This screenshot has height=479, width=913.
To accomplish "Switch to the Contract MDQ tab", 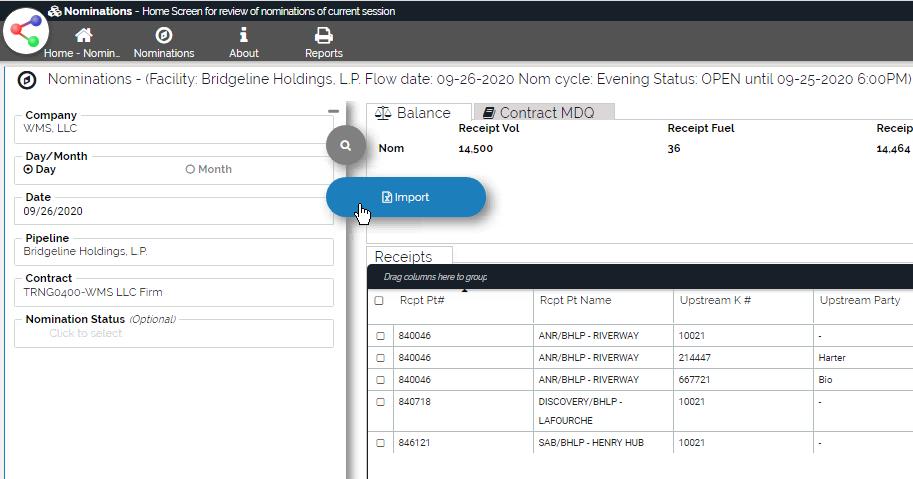I will click(544, 113).
